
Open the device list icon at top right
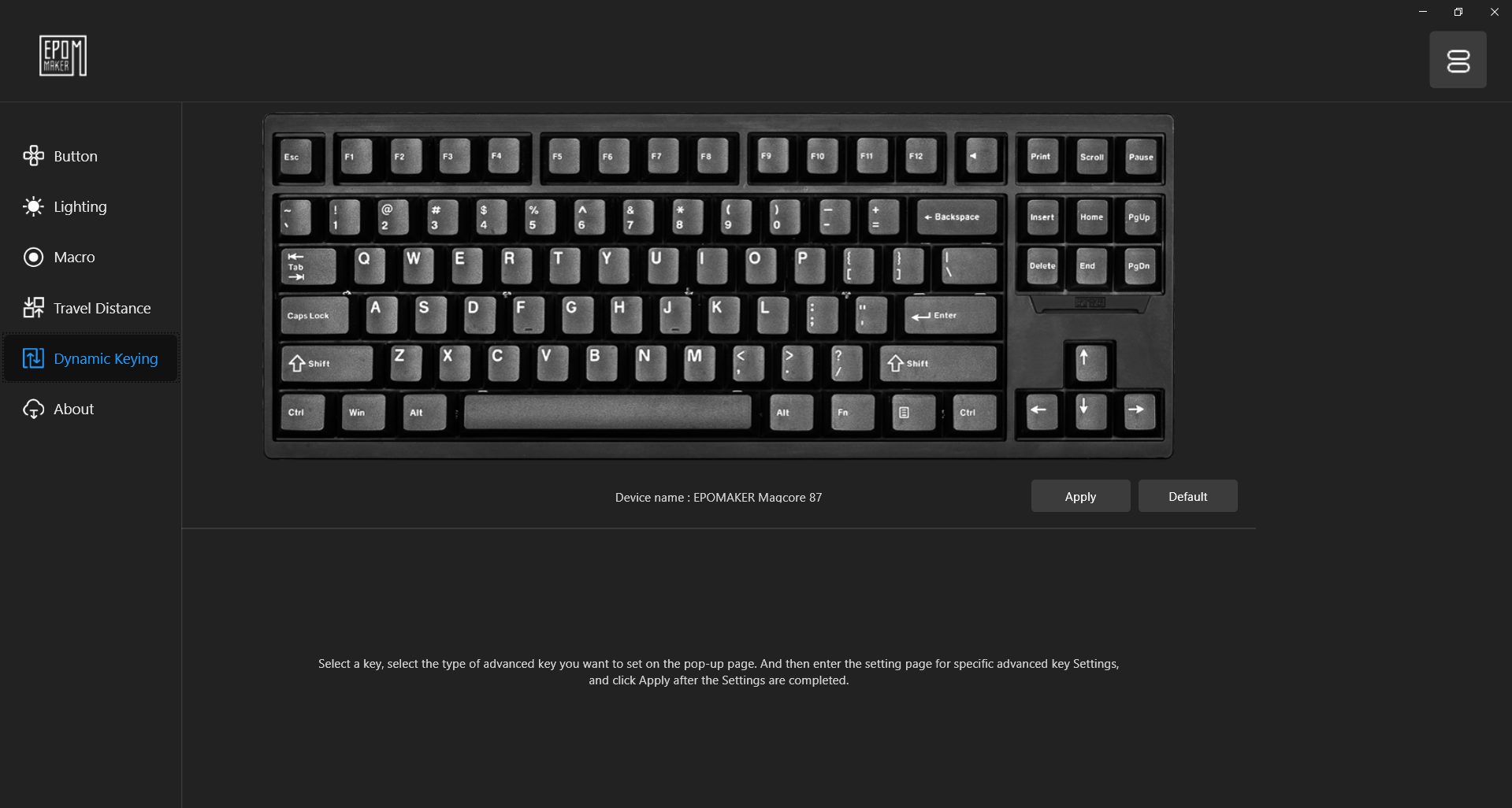(1458, 60)
